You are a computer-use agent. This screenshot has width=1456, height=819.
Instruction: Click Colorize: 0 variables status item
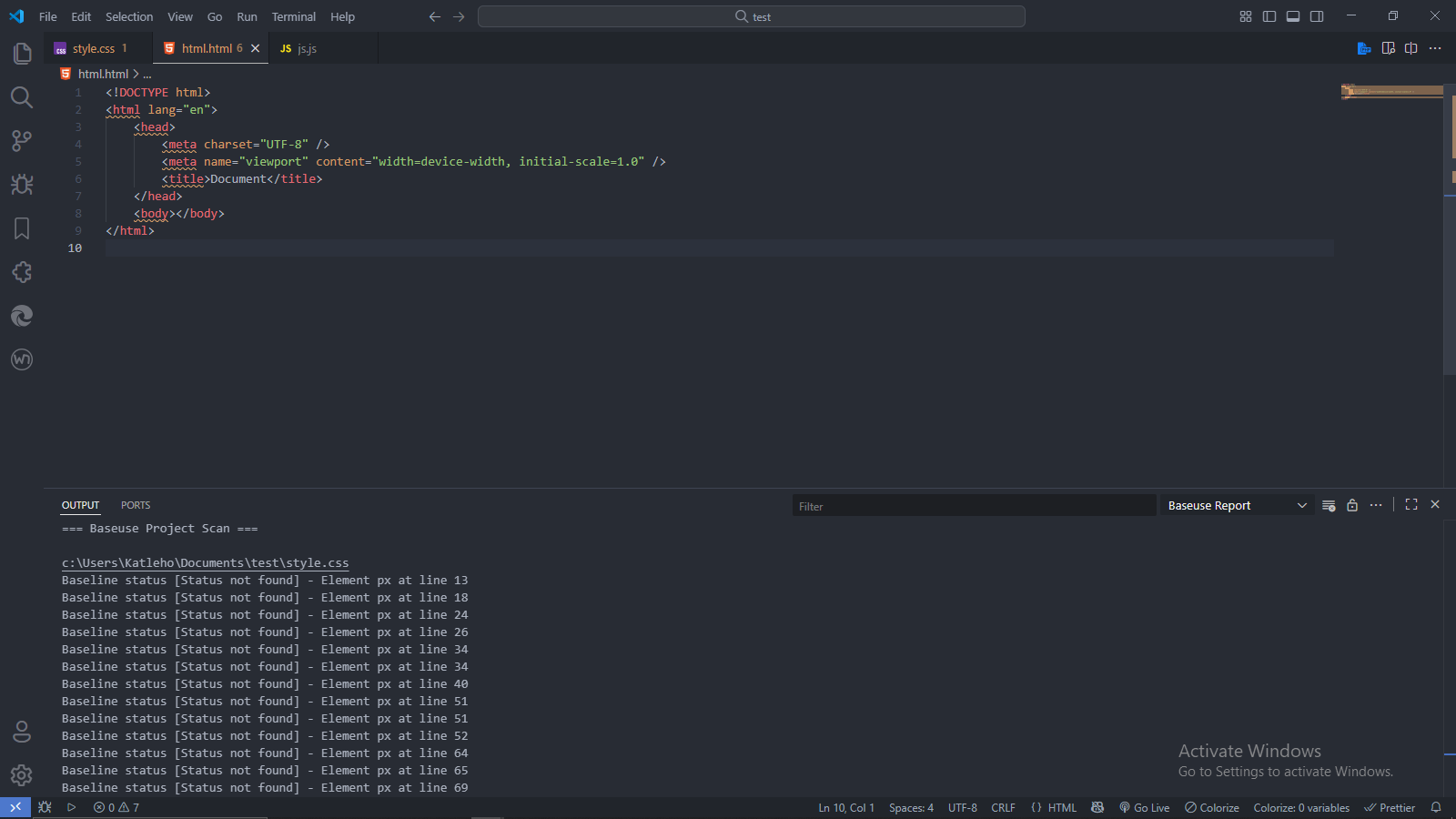point(1301,807)
